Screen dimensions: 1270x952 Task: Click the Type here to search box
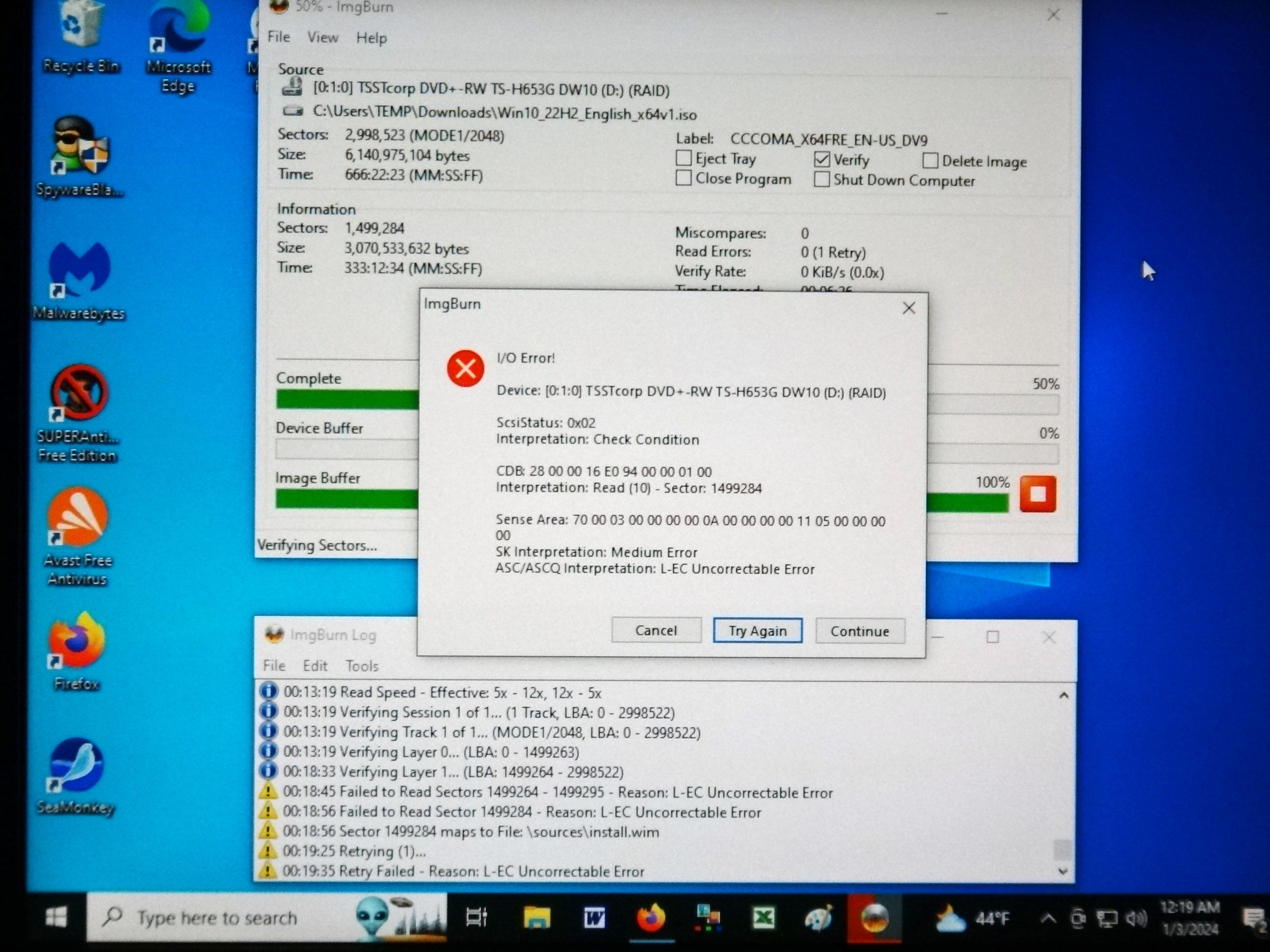[267, 917]
